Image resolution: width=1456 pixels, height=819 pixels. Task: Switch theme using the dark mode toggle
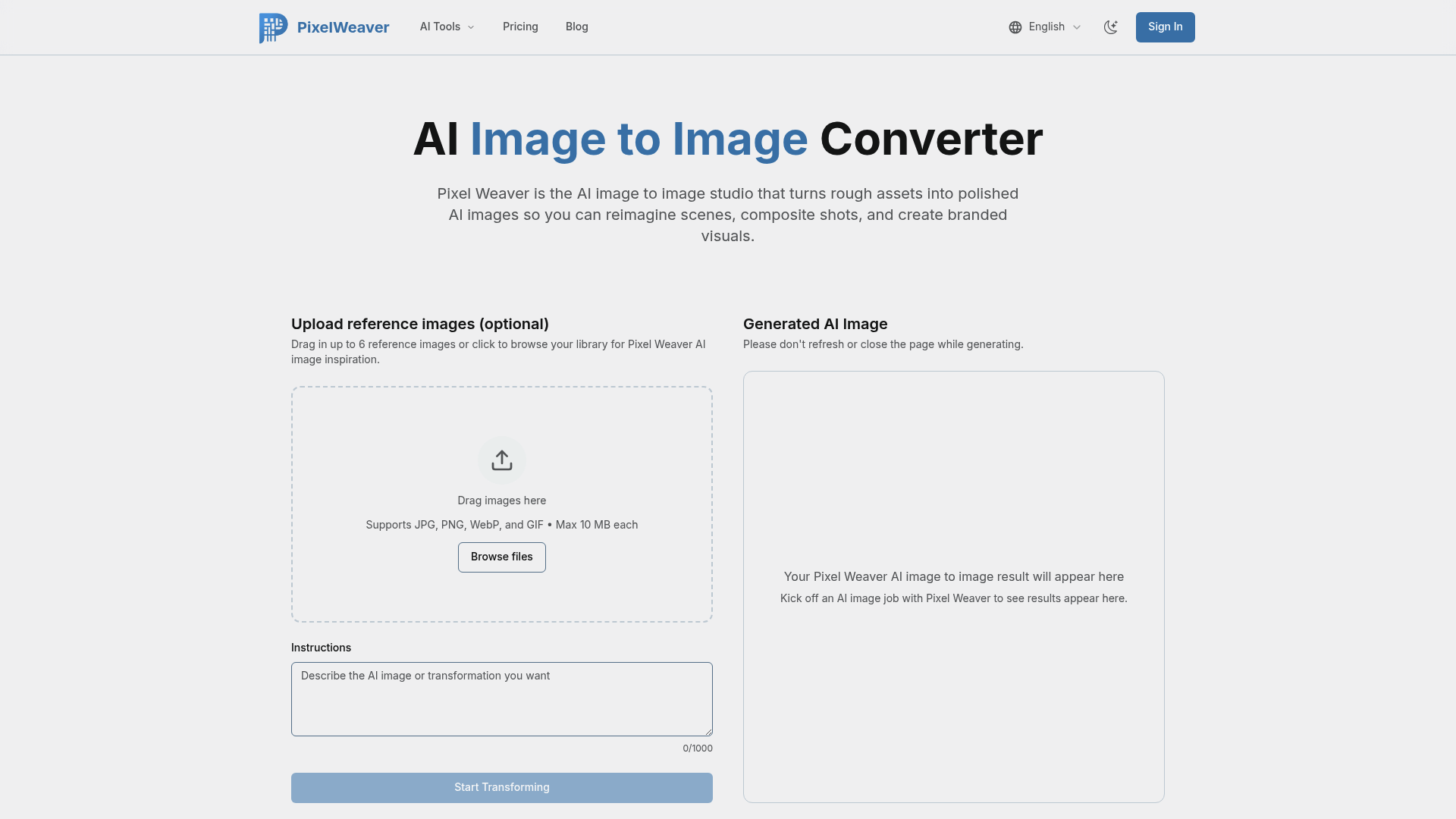point(1110,27)
